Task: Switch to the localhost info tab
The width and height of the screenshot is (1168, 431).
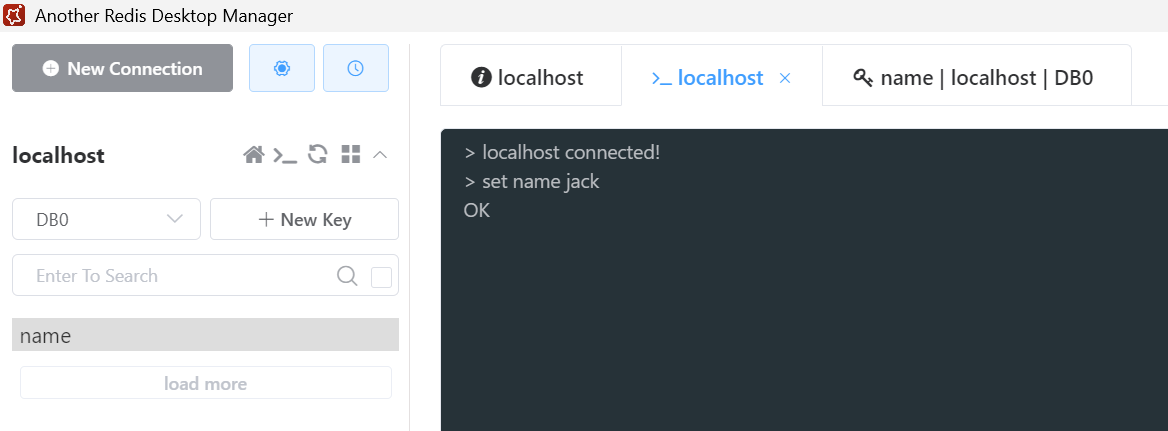Action: (x=530, y=77)
